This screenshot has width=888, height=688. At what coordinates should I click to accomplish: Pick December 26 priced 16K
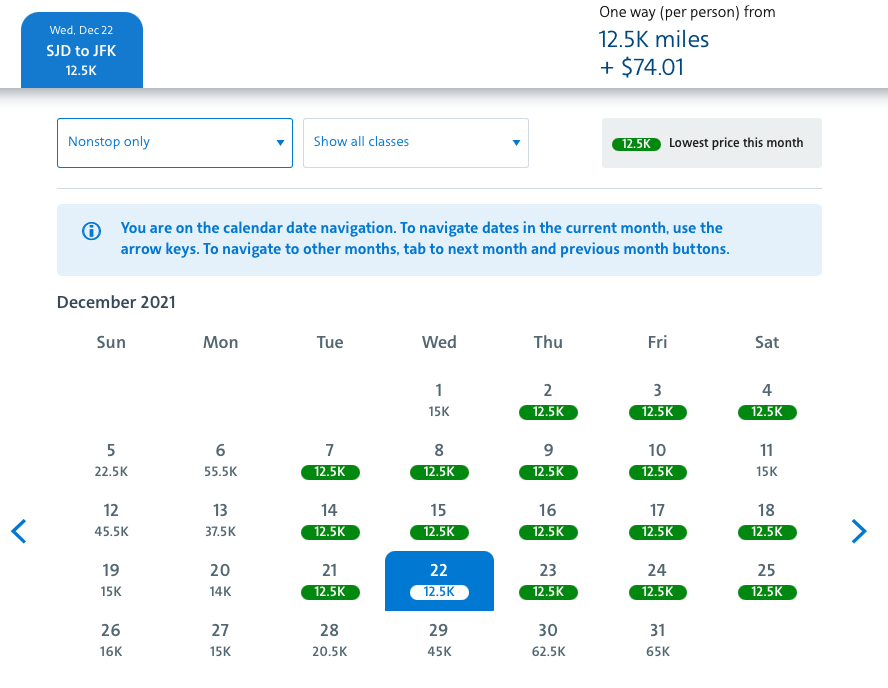[x=111, y=640]
